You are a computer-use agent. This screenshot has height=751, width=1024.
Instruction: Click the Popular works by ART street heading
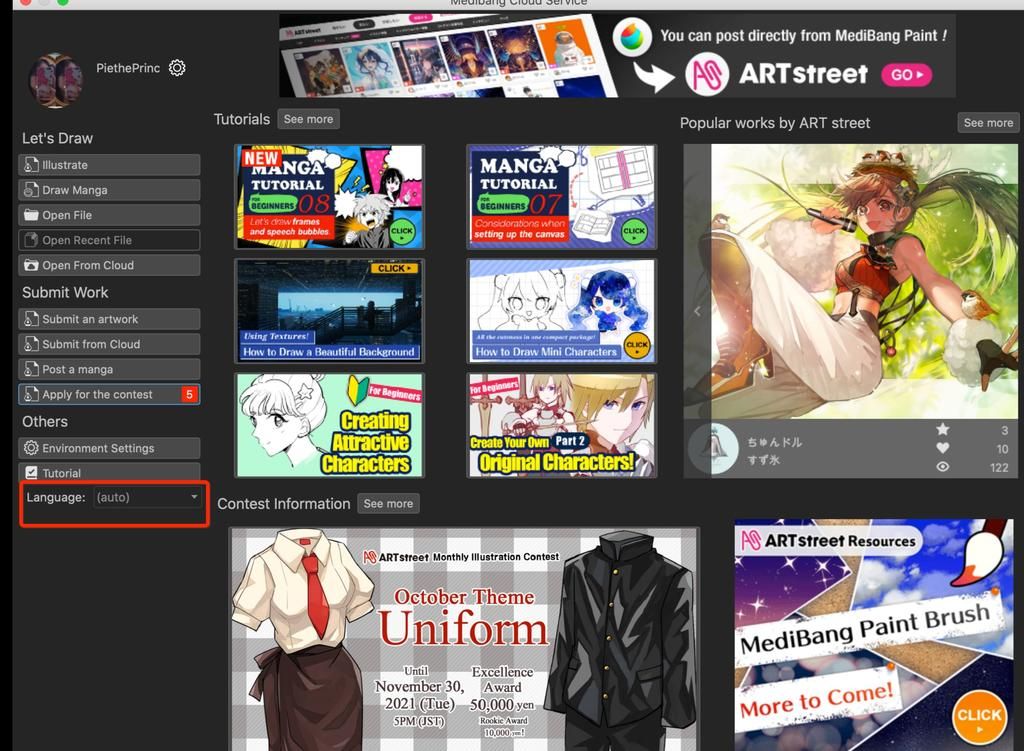[x=775, y=123]
